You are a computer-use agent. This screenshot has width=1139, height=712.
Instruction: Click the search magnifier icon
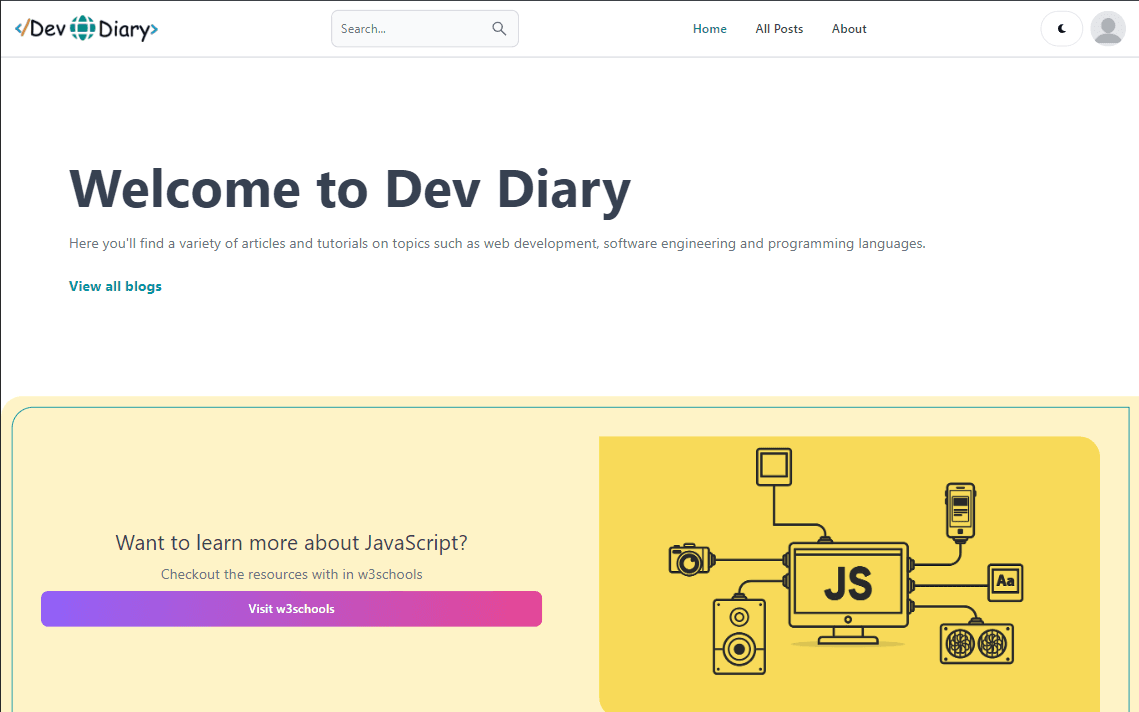point(498,28)
